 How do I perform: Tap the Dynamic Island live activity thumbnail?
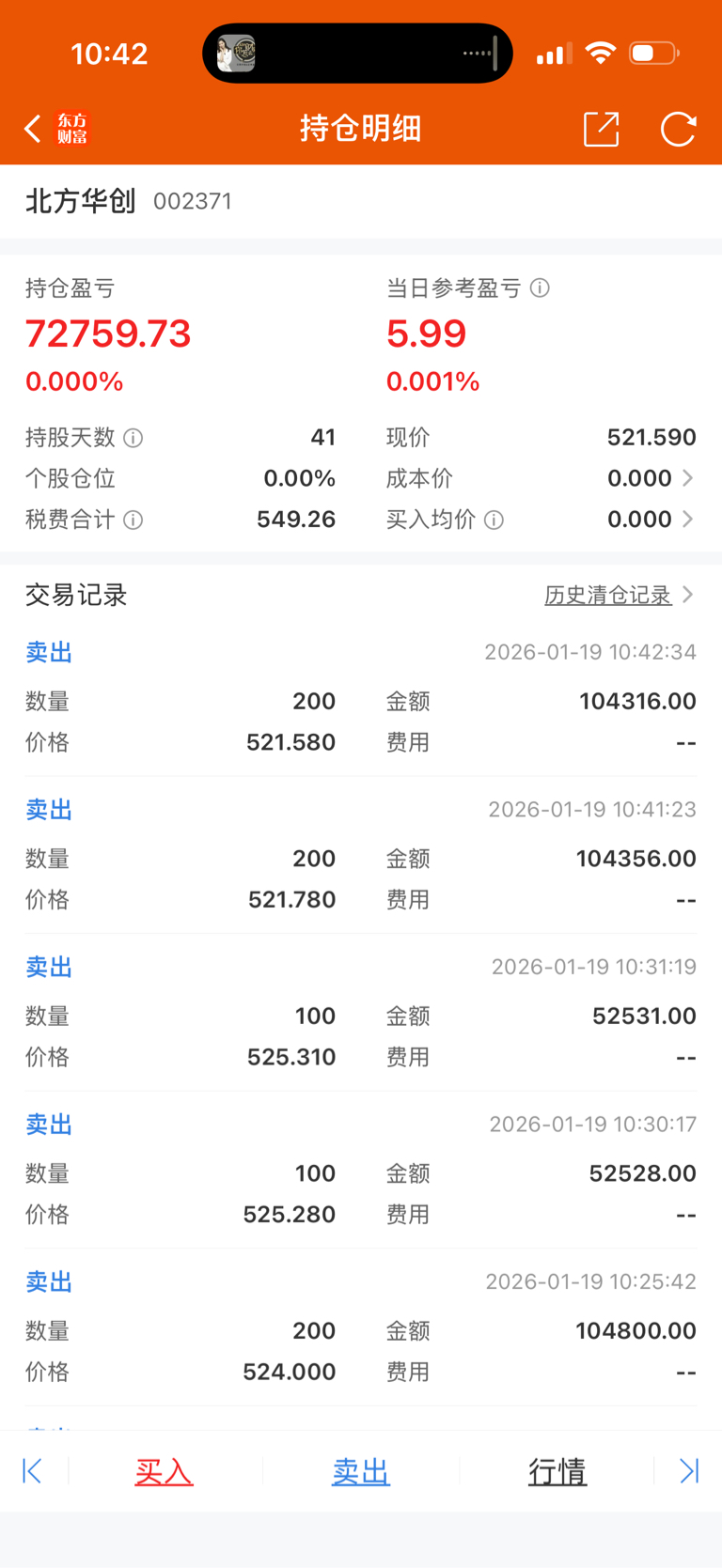[236, 54]
